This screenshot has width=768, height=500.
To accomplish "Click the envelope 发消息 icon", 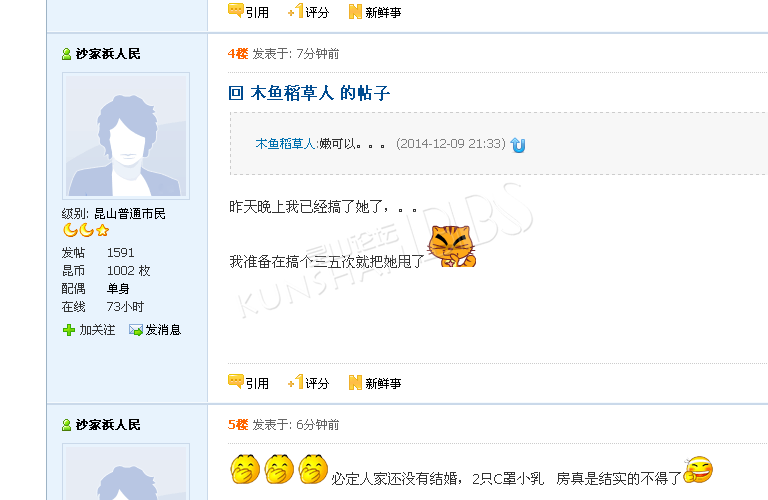I will (136, 330).
